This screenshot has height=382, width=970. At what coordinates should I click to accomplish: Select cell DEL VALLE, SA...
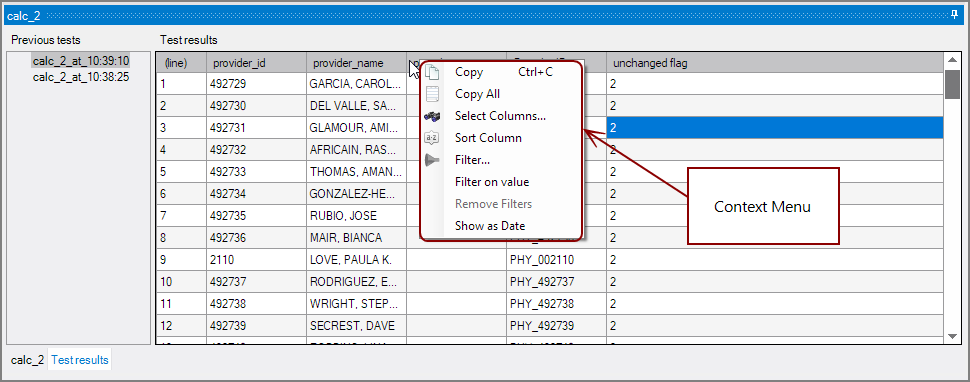click(356, 106)
